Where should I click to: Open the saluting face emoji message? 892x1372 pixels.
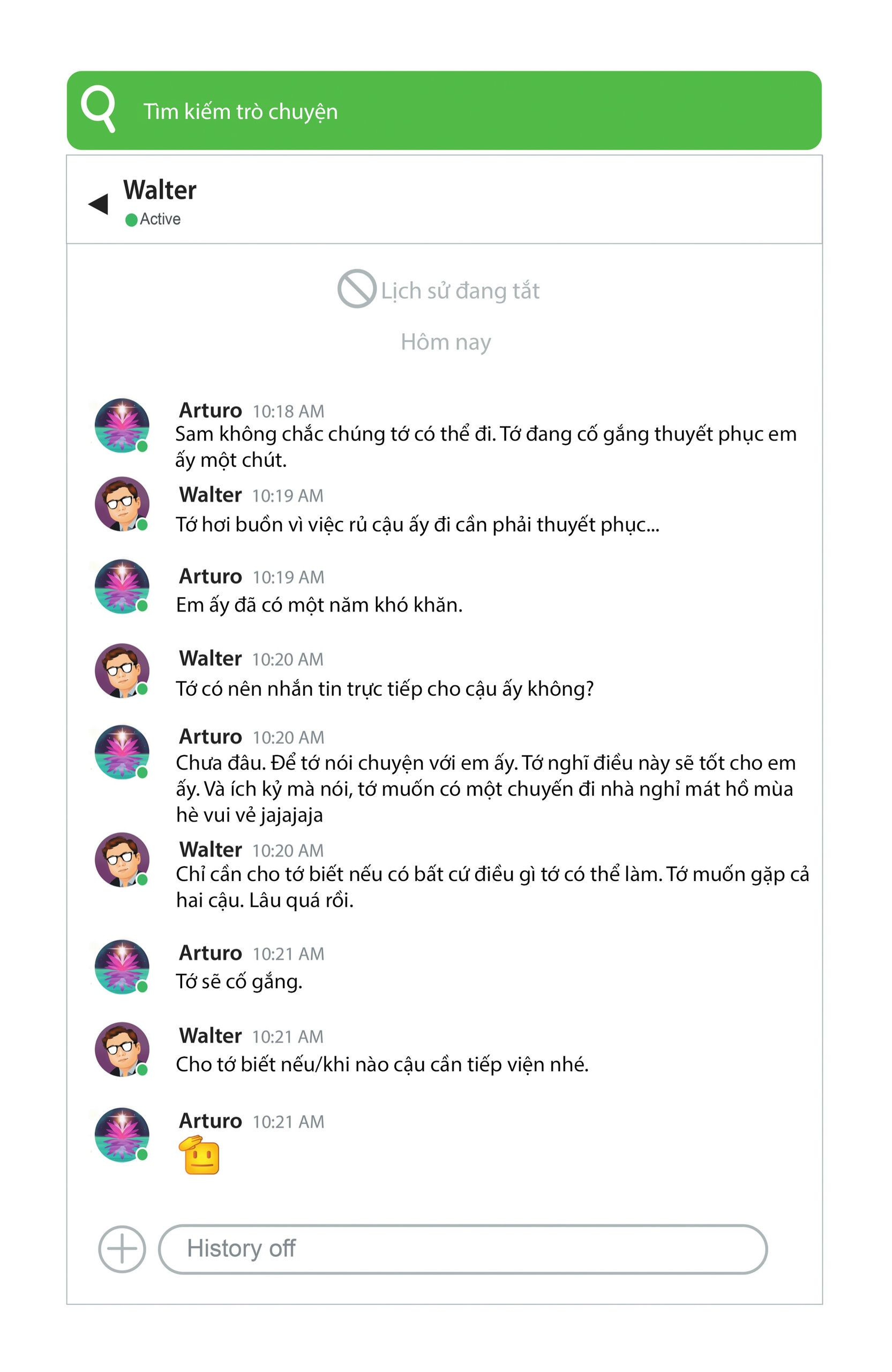[x=199, y=1155]
